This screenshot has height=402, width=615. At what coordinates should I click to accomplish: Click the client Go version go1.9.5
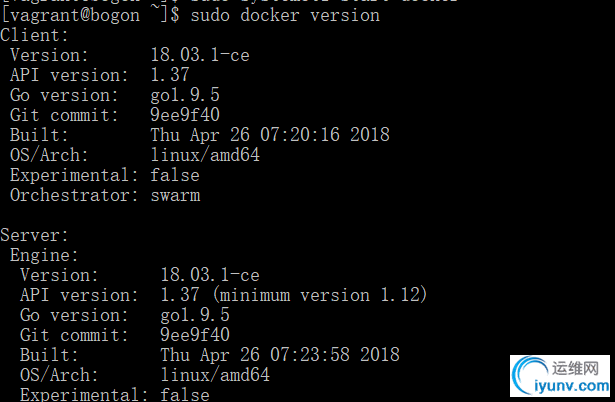[x=185, y=95]
